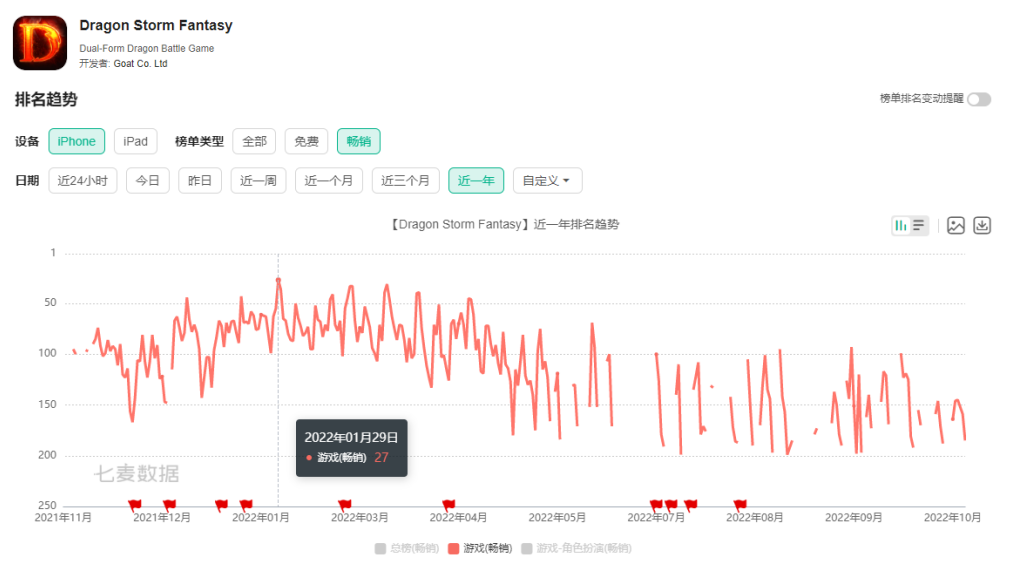Switch to the list view icon
This screenshot has height=568, width=1010.
(919, 225)
